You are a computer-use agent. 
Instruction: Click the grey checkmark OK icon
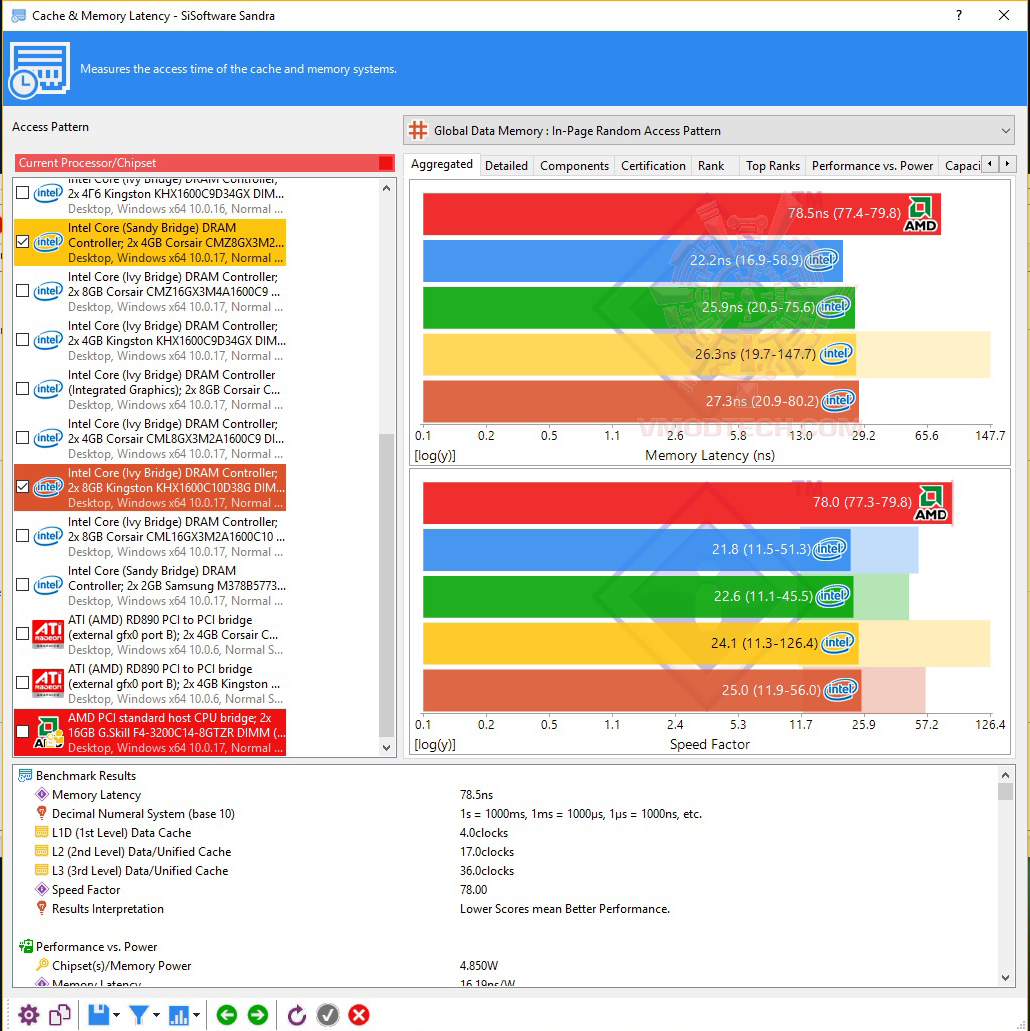[x=328, y=1015]
